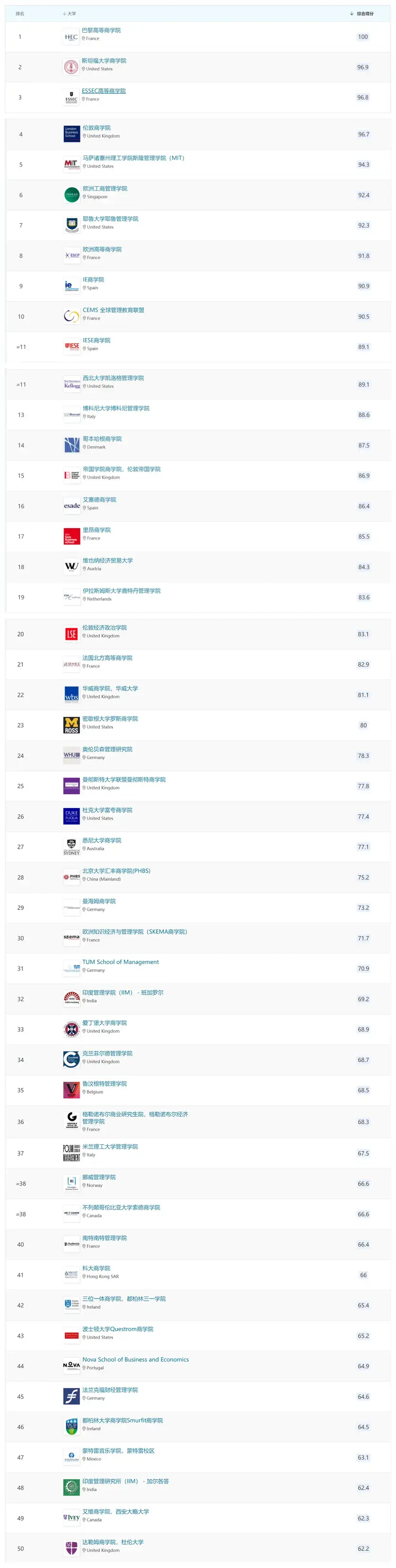Click the Stanford business school logo
Screen dimensions: 396x1568
tap(71, 68)
